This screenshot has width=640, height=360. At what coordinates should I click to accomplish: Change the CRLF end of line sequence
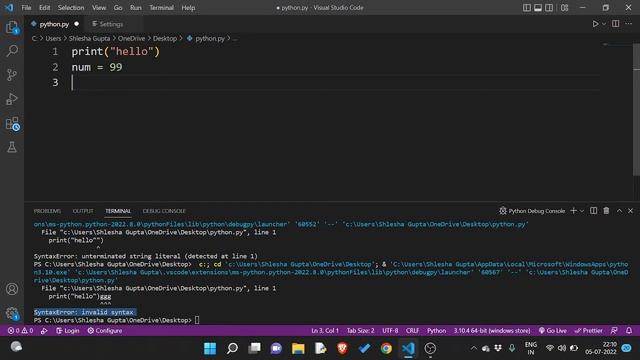coord(412,331)
